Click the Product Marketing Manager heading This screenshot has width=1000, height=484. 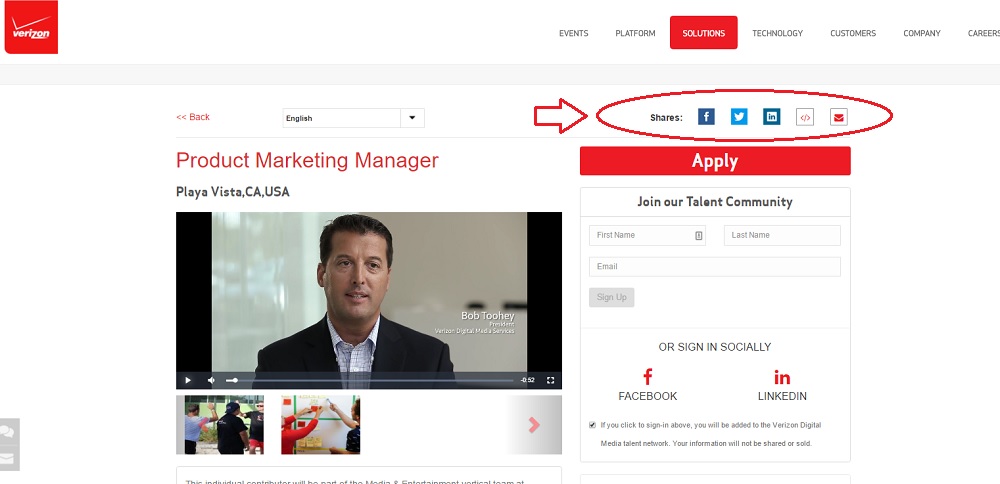(x=307, y=161)
